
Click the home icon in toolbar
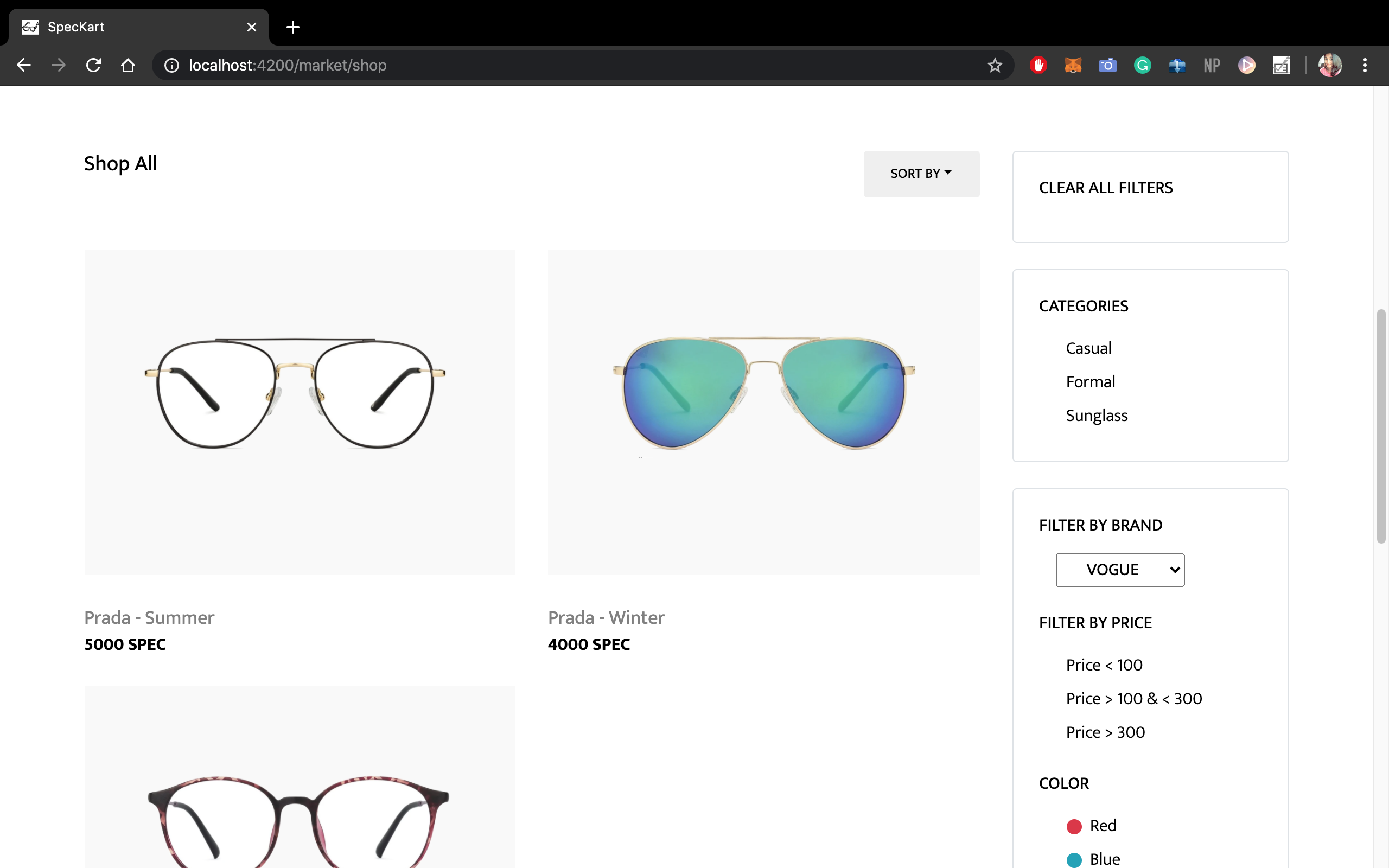128,66
